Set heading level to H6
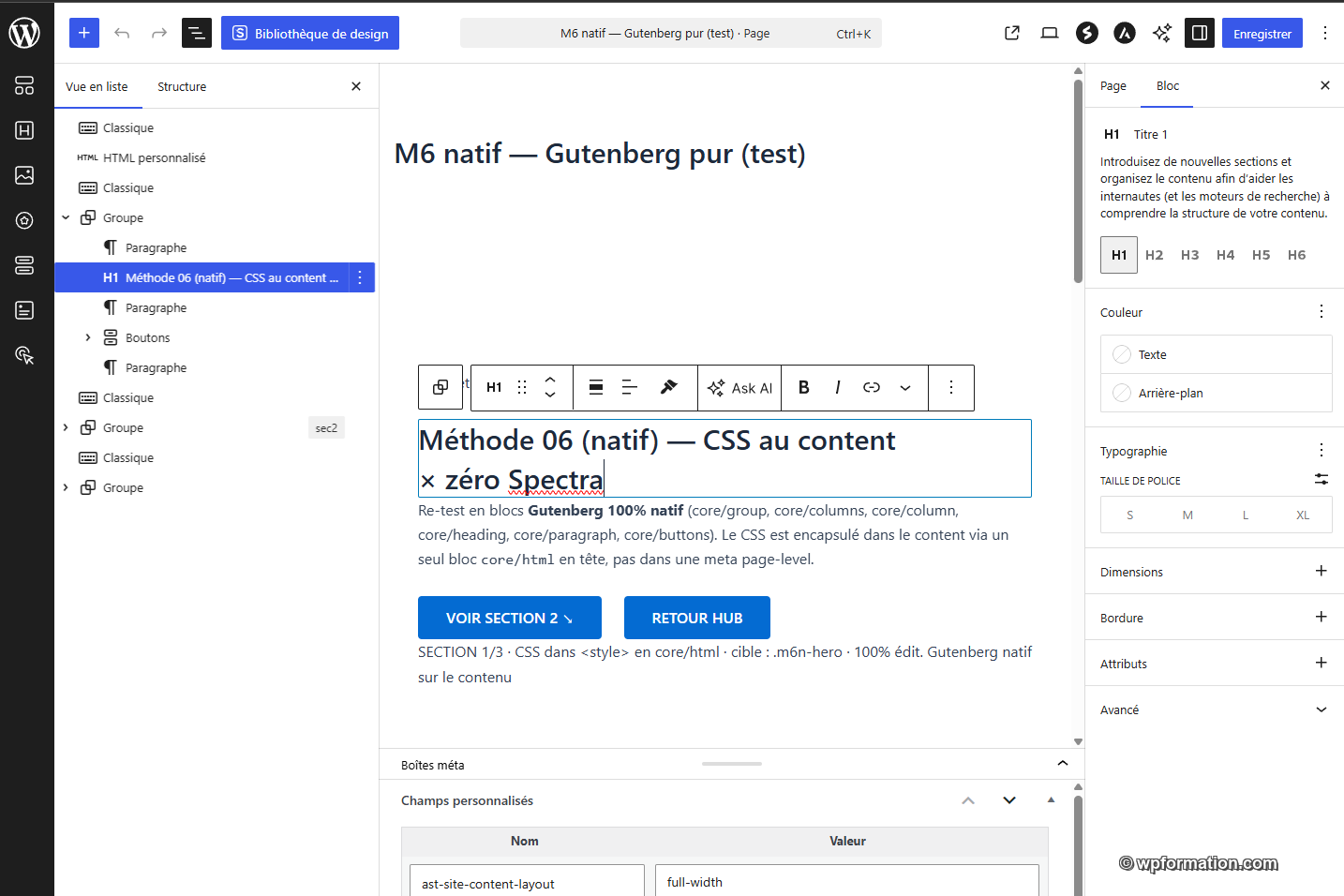The height and width of the screenshot is (896, 1344). (1297, 255)
